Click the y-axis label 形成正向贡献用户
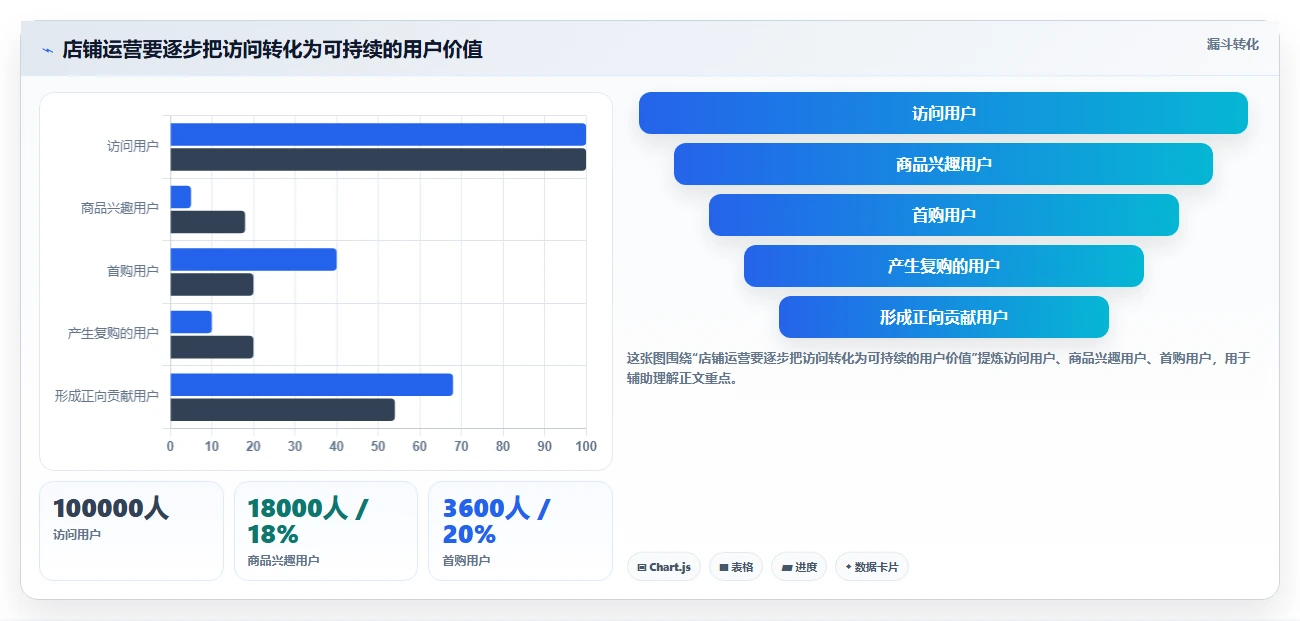 tap(107, 397)
